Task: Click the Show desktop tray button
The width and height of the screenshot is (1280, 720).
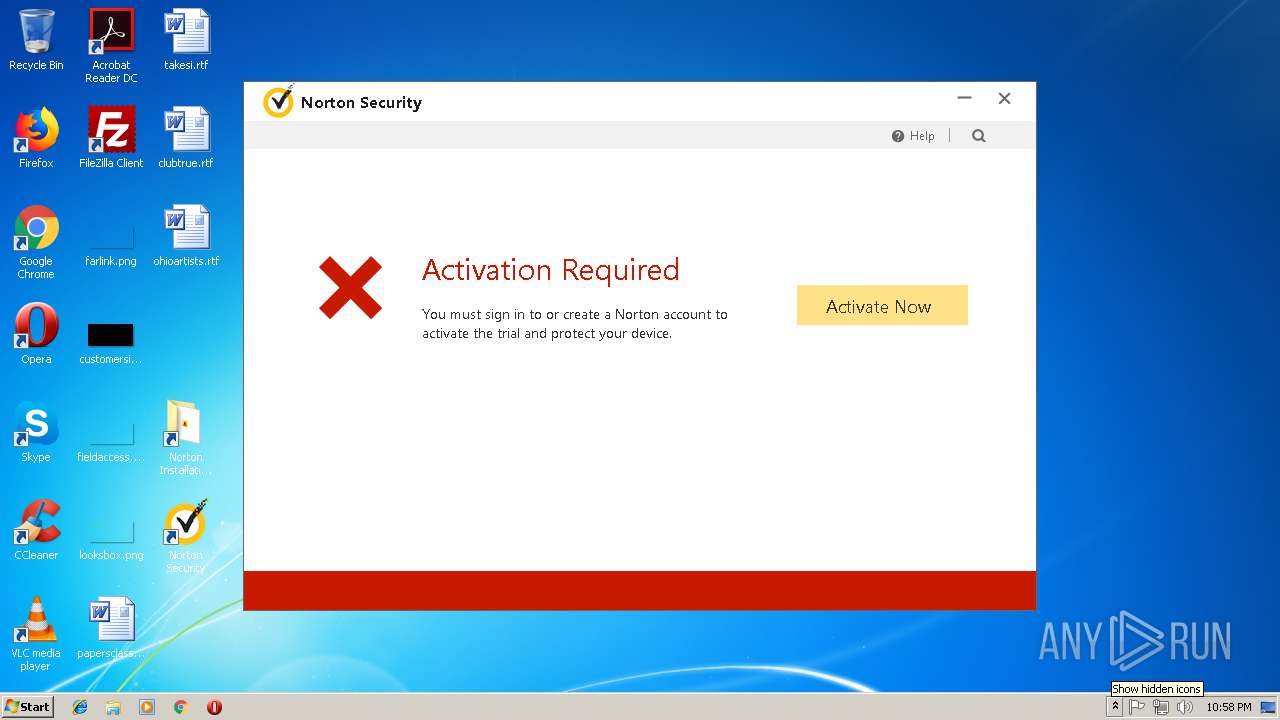Action: [x=1268, y=707]
